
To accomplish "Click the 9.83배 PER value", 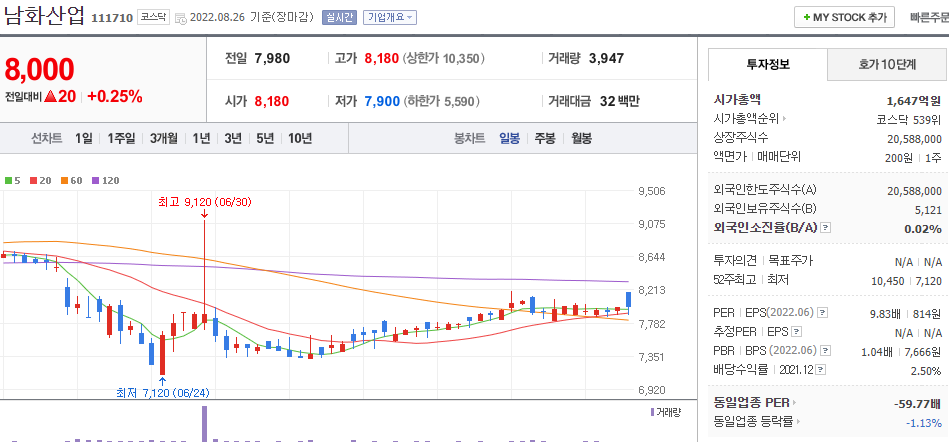I will click(x=885, y=314).
